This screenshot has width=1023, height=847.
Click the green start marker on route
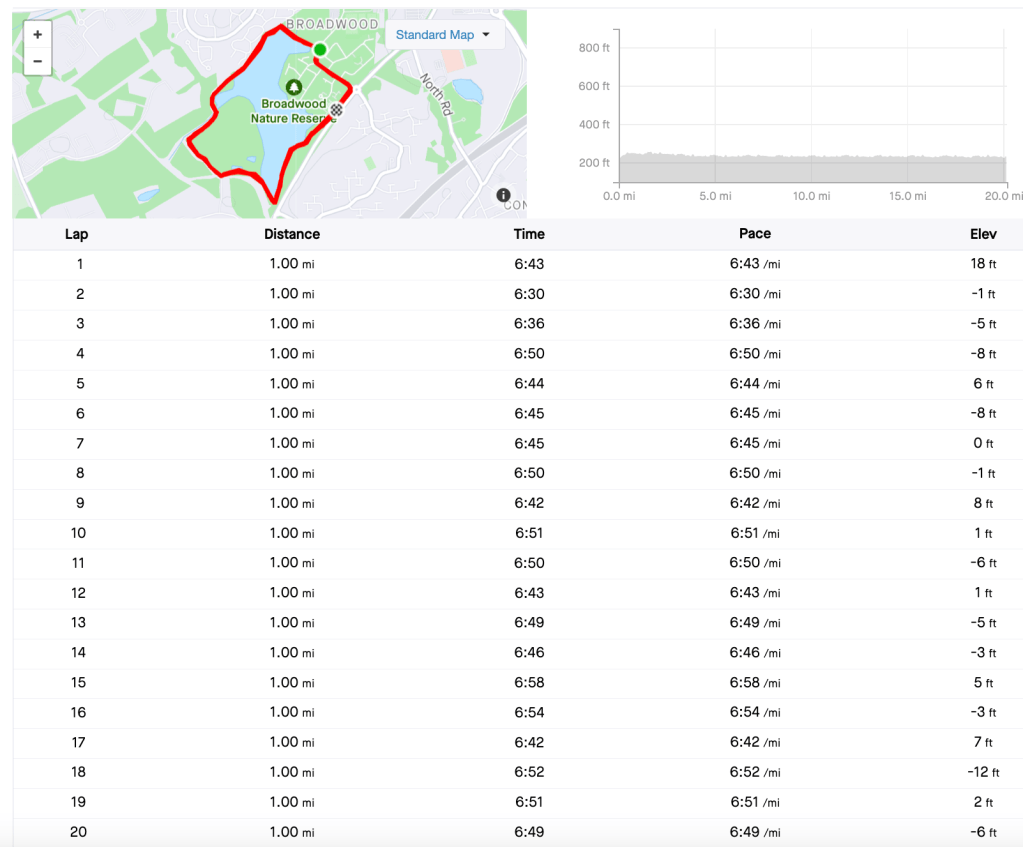[320, 50]
